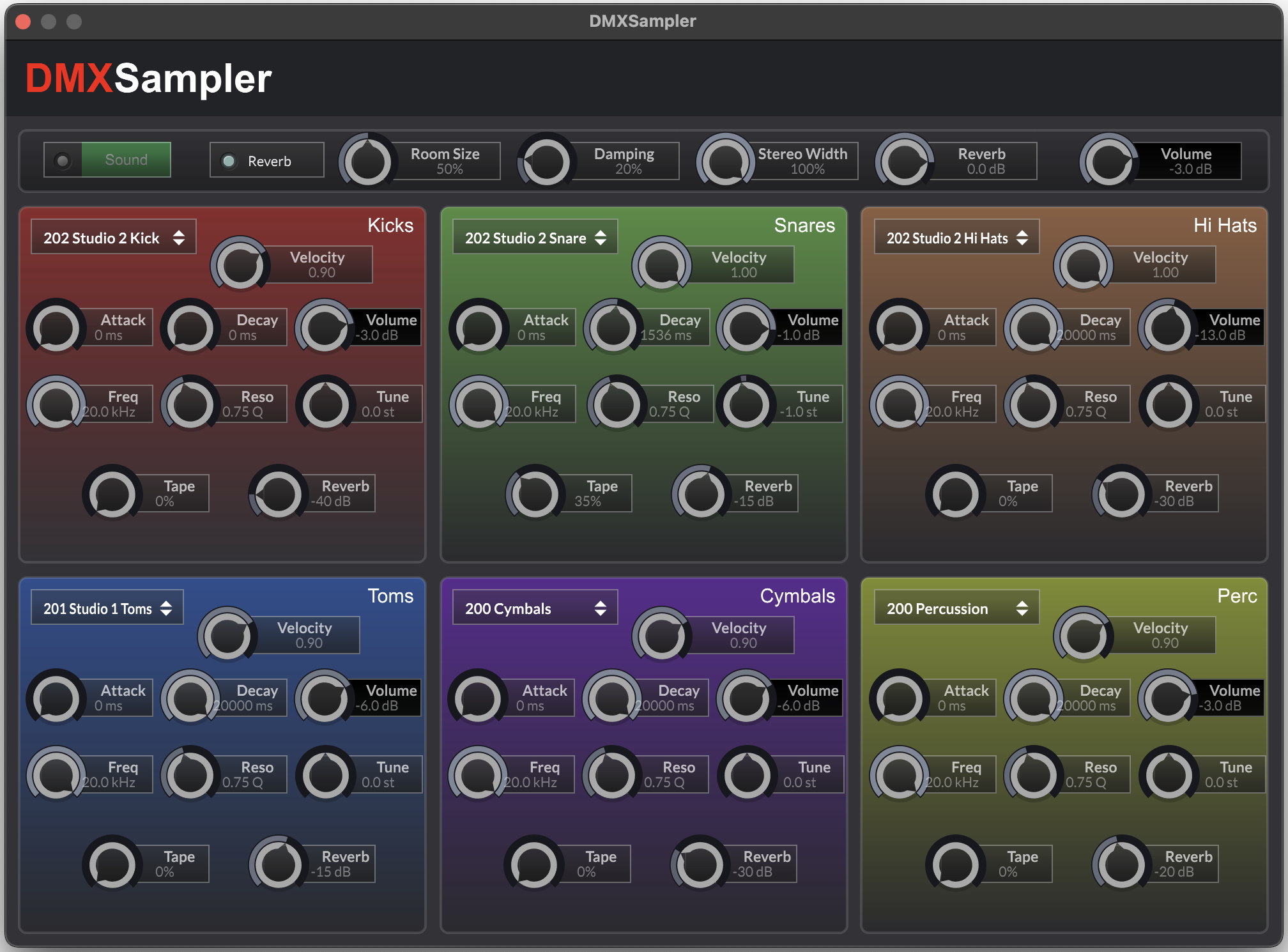The width and height of the screenshot is (1288, 952).
Task: Click the Cymbals Velocity knob
Action: click(x=662, y=634)
